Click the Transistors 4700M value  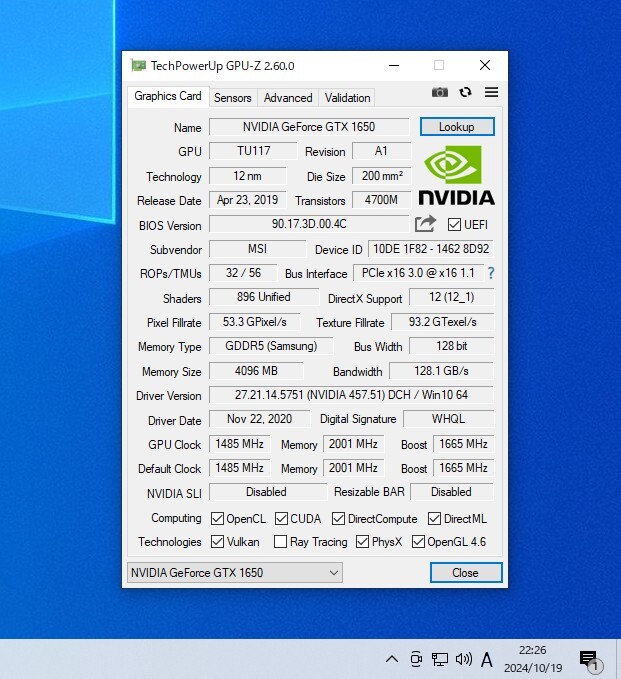(x=381, y=200)
